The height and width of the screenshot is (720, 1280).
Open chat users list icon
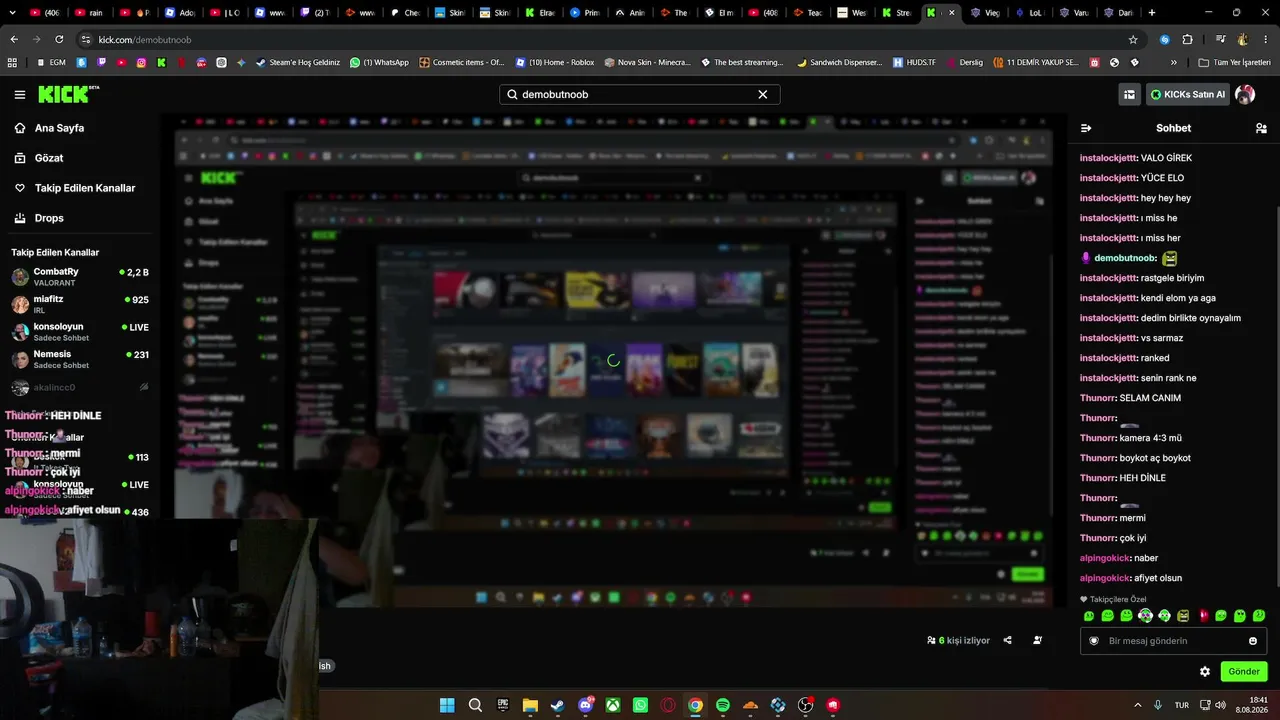(1261, 128)
